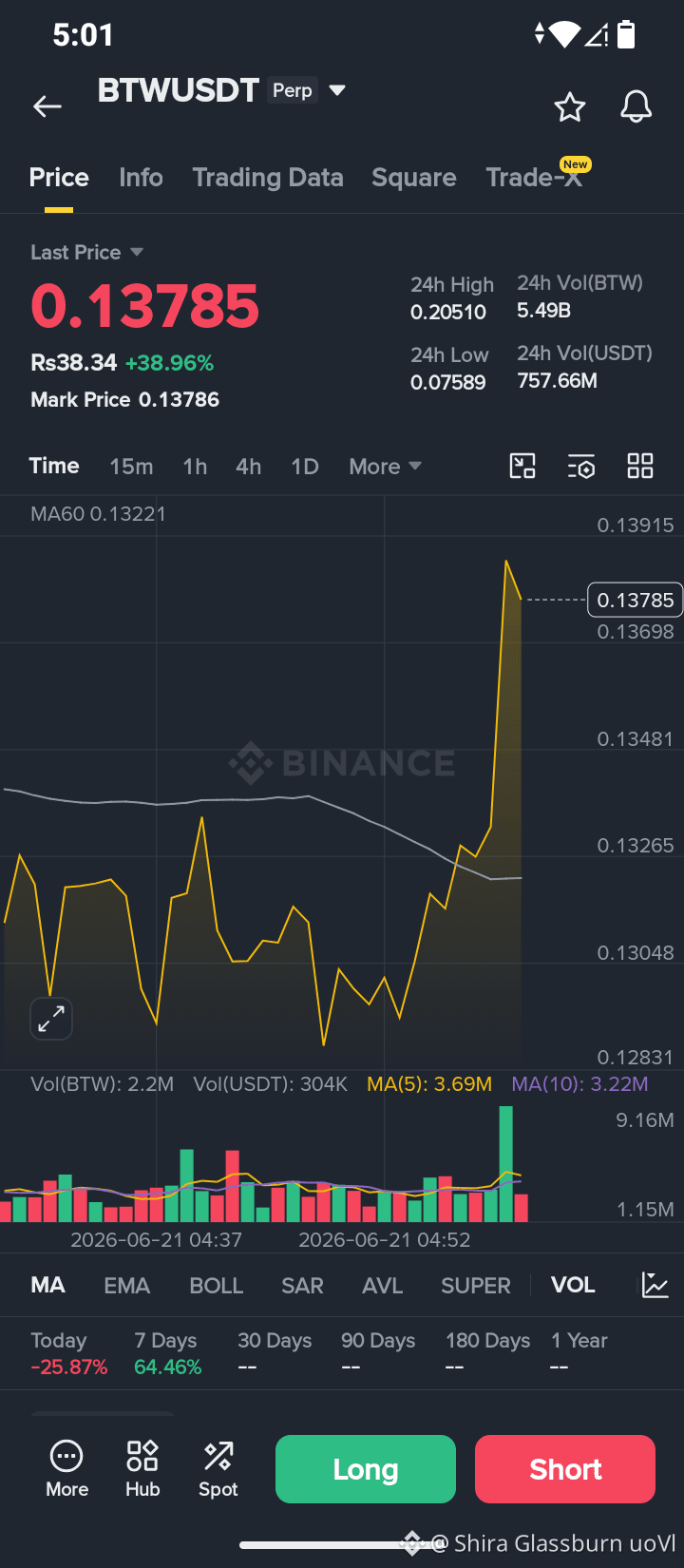
Task: Toggle the BOLL indicator
Action: tap(217, 1286)
